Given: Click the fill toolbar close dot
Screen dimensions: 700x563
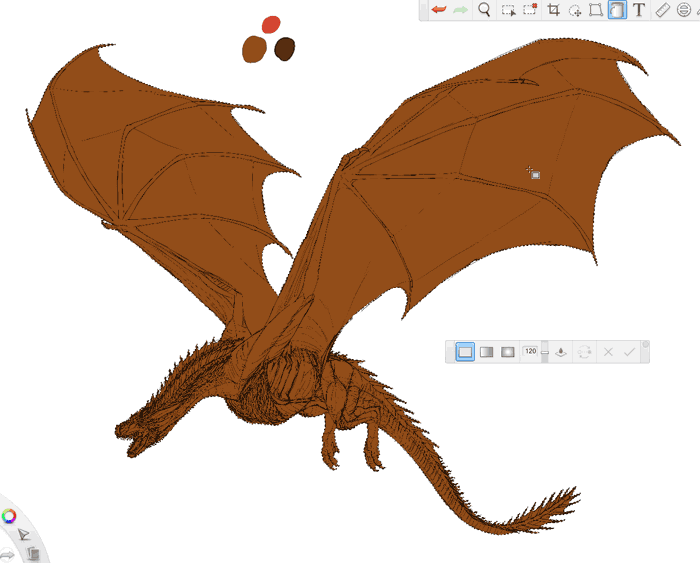Looking at the screenshot, I should tap(645, 344).
